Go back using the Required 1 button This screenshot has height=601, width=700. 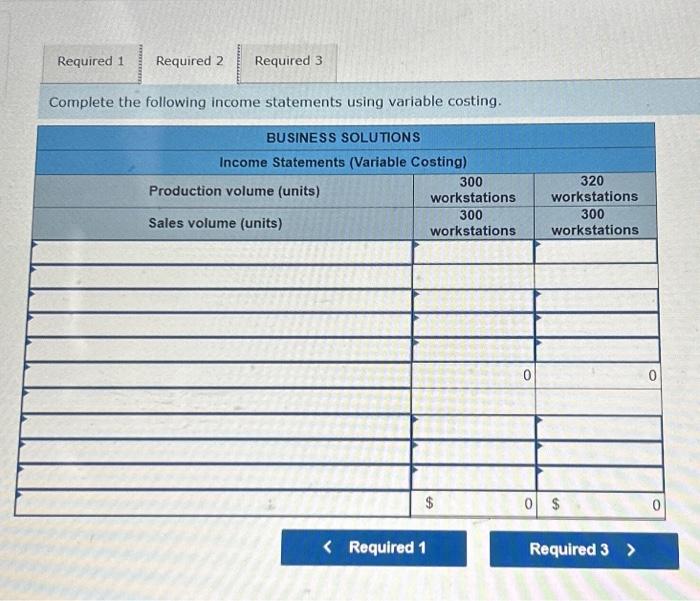tap(374, 548)
